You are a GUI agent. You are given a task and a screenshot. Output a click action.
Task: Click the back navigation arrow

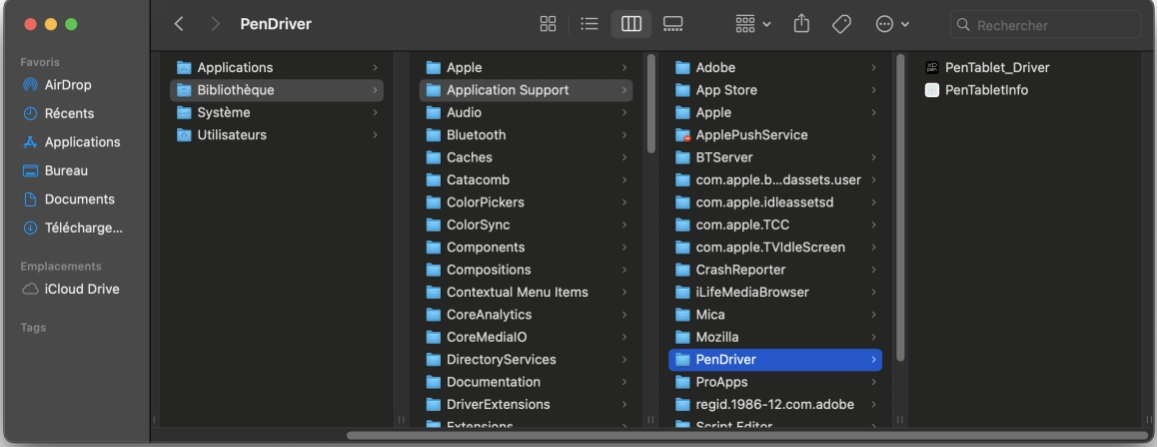pyautogui.click(x=179, y=24)
